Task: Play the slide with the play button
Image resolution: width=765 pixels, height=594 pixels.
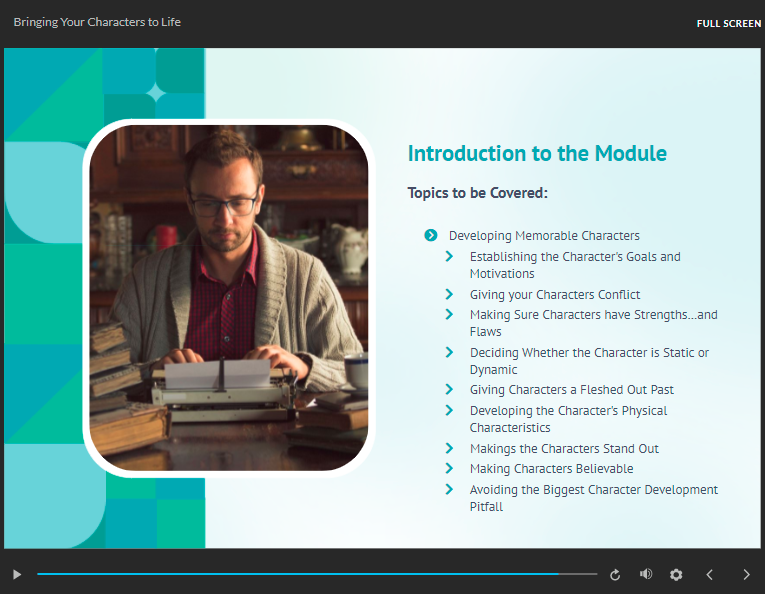Action: click(x=17, y=574)
